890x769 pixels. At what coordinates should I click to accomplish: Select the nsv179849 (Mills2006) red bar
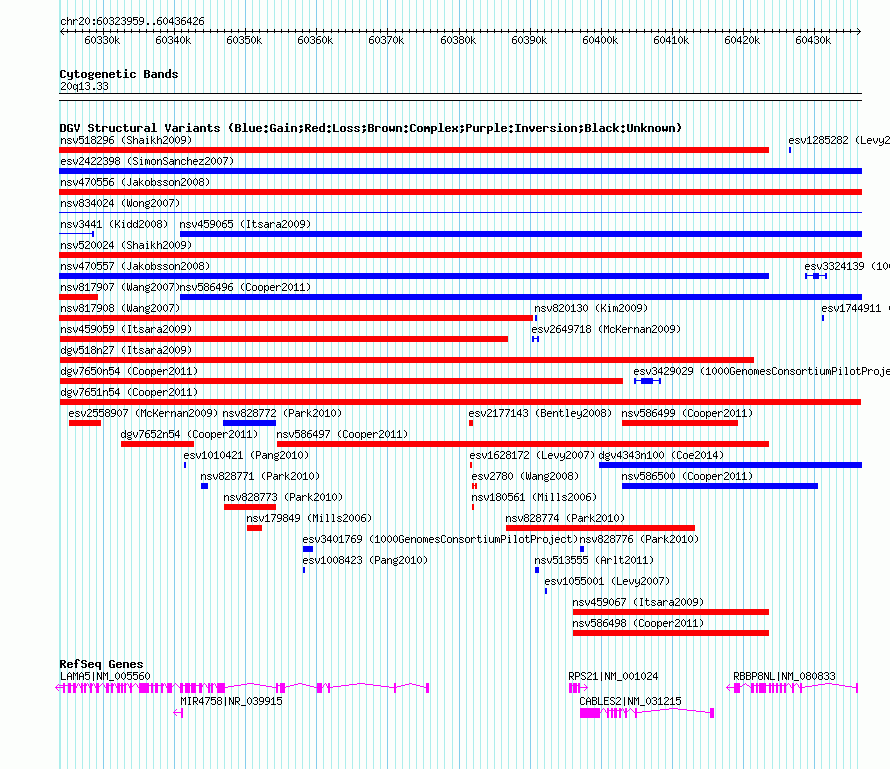(x=254, y=528)
